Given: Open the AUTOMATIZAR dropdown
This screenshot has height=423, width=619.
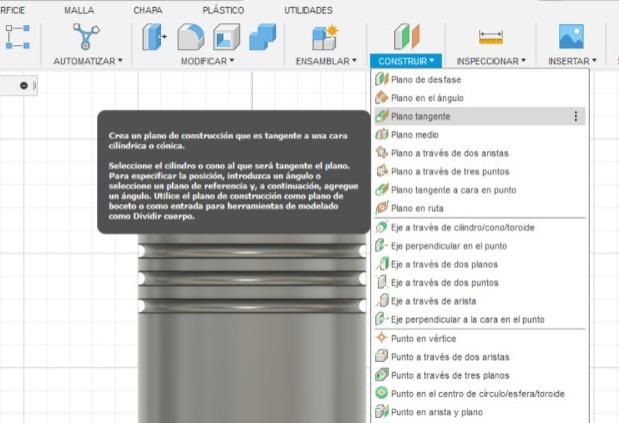Looking at the screenshot, I should coord(88,61).
